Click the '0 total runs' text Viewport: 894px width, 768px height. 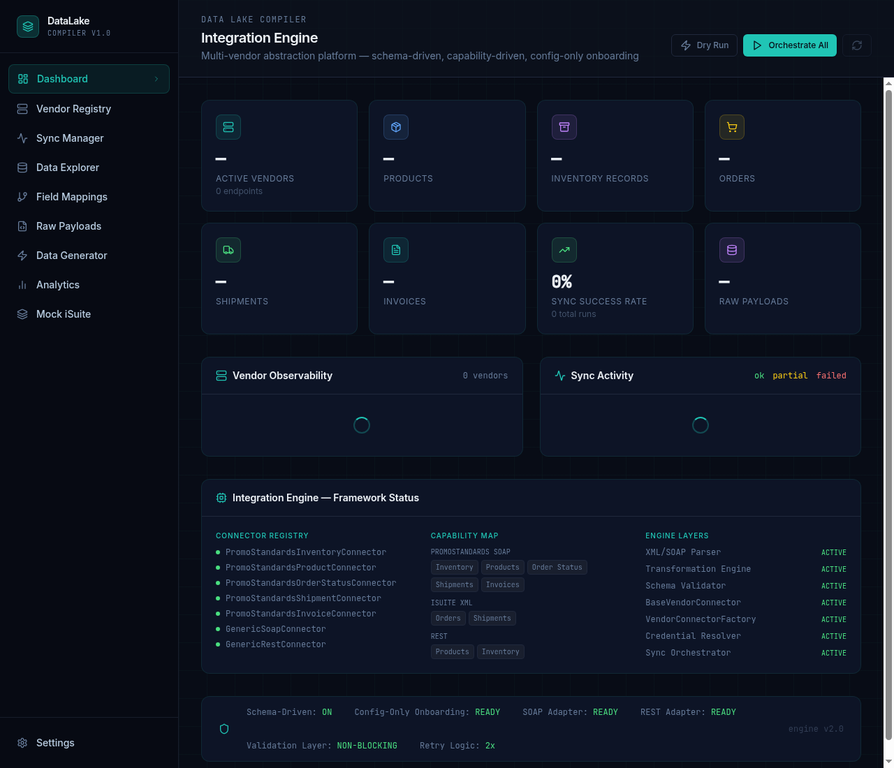(x=573, y=314)
